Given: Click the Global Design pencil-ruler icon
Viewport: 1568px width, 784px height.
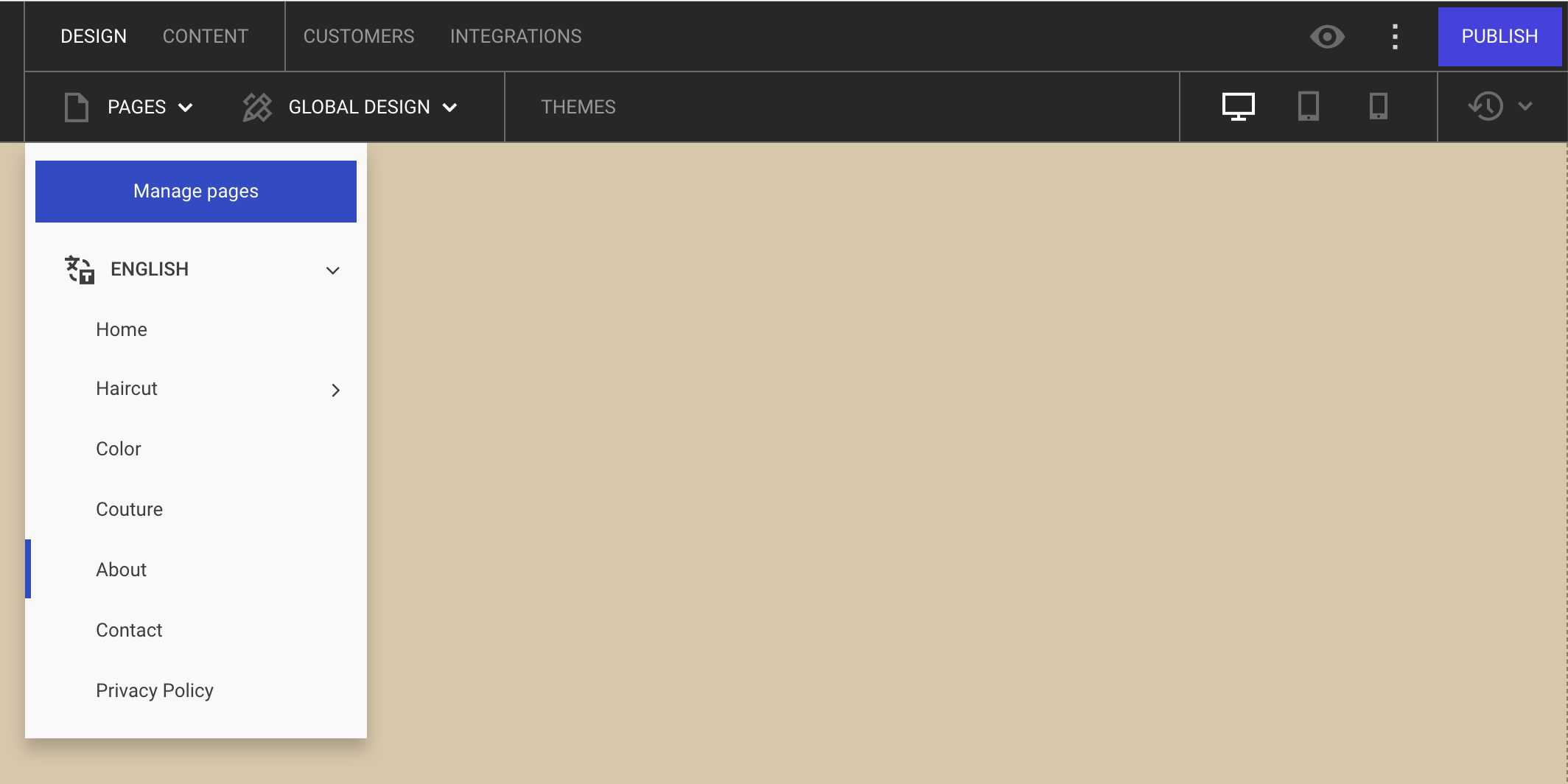Looking at the screenshot, I should tap(257, 108).
